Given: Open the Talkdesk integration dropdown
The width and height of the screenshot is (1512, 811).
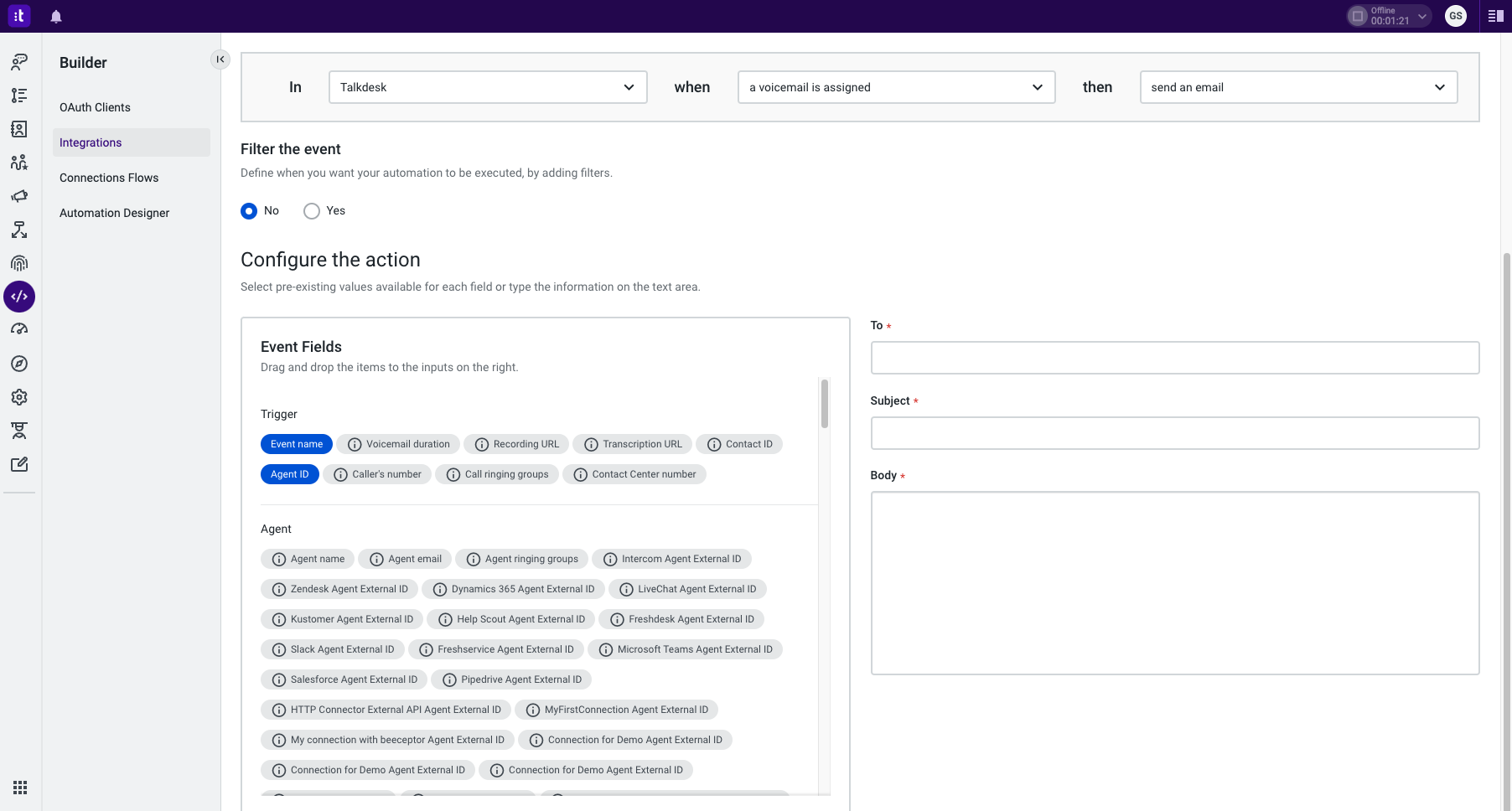Looking at the screenshot, I should [x=488, y=87].
